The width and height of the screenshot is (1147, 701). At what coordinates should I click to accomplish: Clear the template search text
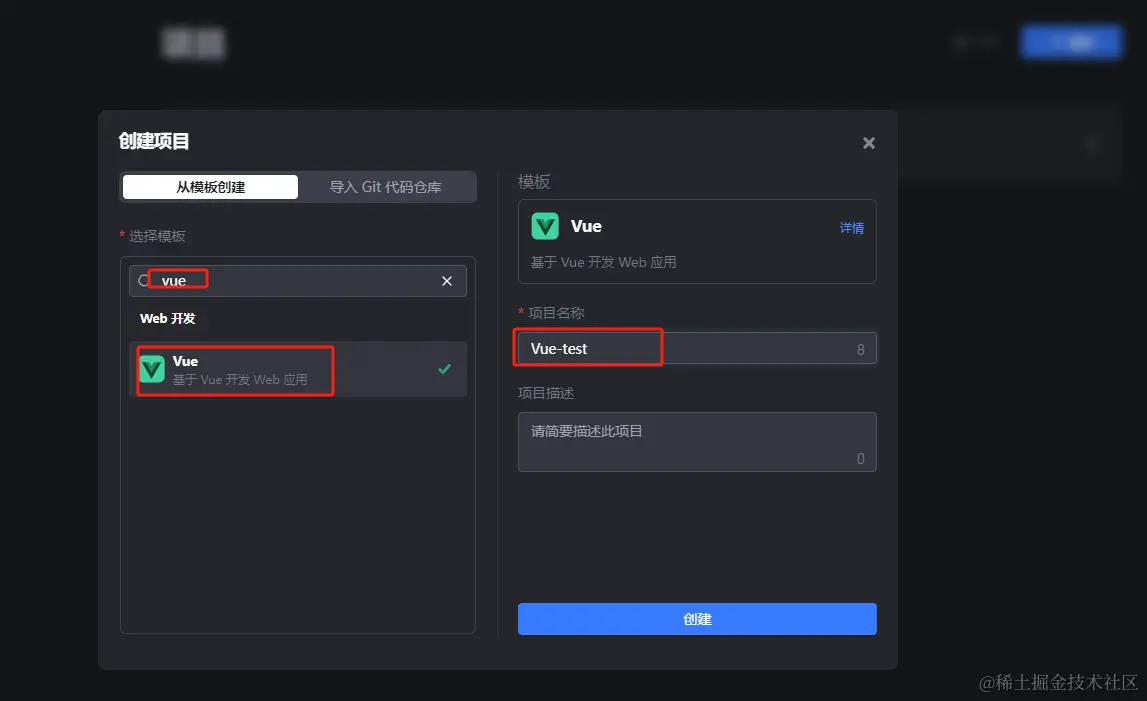coord(447,281)
